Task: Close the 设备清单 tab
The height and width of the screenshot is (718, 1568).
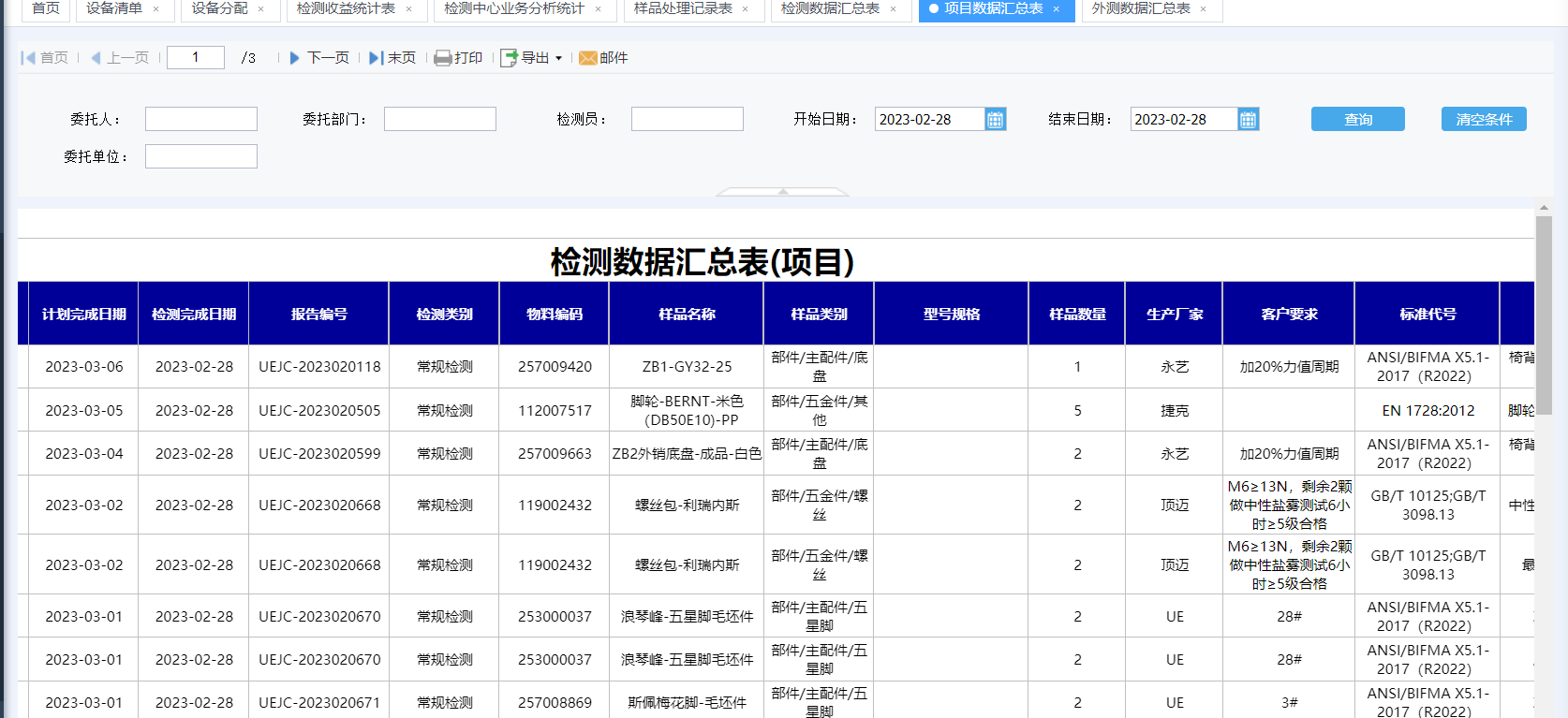Action: coord(155,8)
